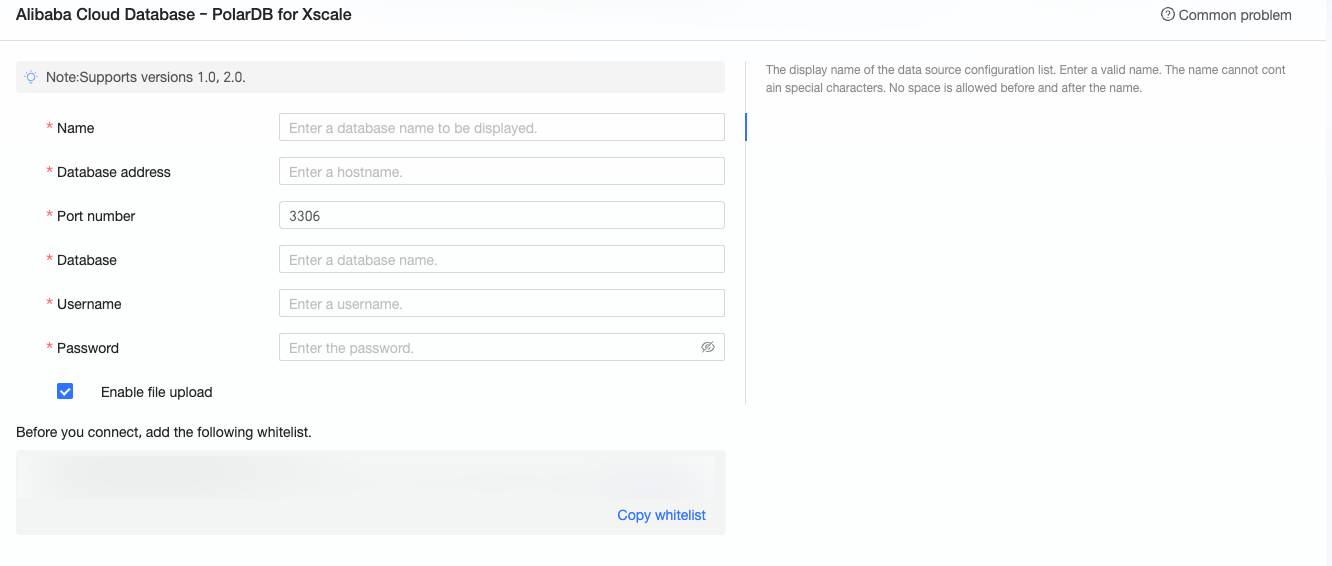The height and width of the screenshot is (566, 1332).
Task: Toggle password visibility eye icon
Action: pyautogui.click(x=708, y=347)
